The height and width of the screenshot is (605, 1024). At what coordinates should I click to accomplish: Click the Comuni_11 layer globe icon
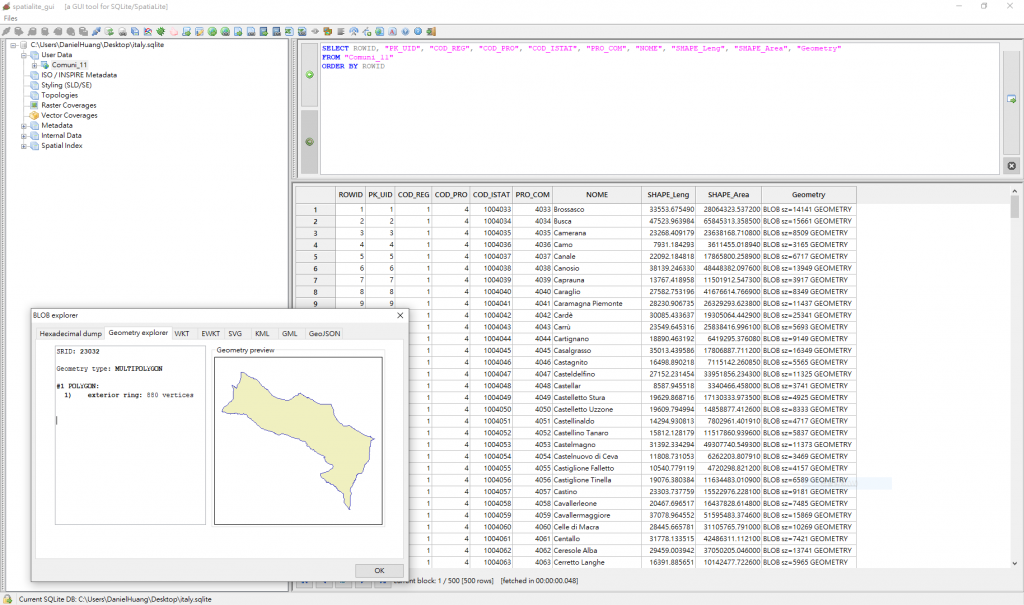[x=45, y=65]
